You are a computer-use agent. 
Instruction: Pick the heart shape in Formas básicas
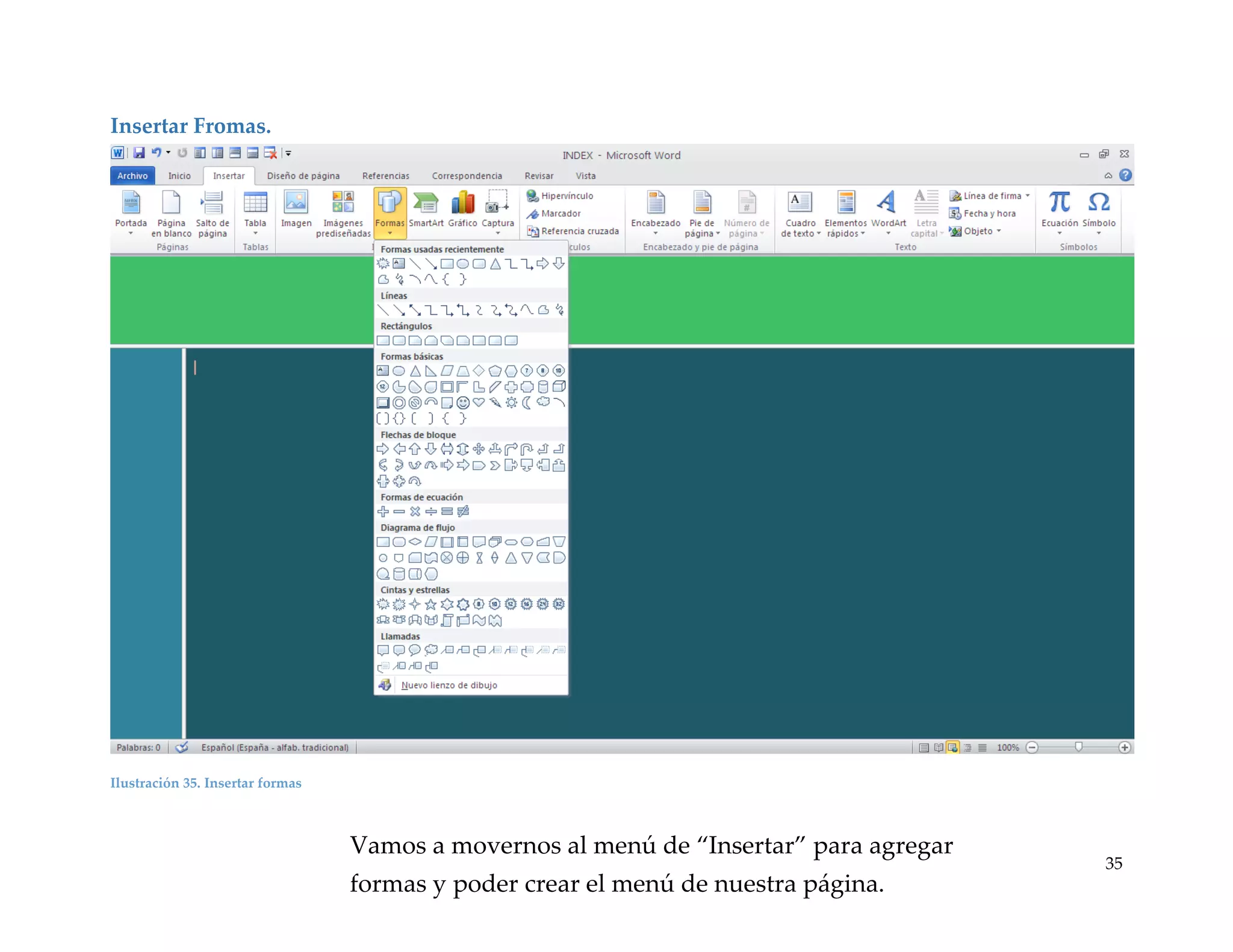479,403
